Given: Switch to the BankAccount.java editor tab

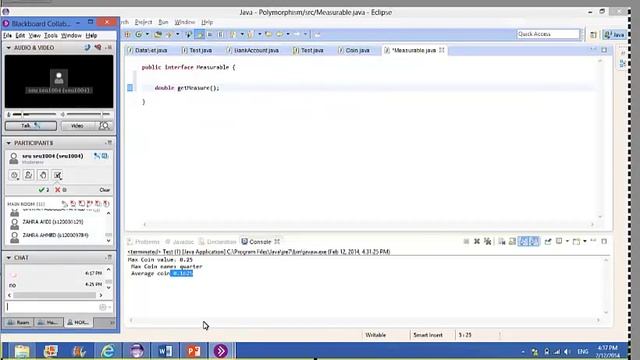Looking at the screenshot, I should (x=253, y=50).
